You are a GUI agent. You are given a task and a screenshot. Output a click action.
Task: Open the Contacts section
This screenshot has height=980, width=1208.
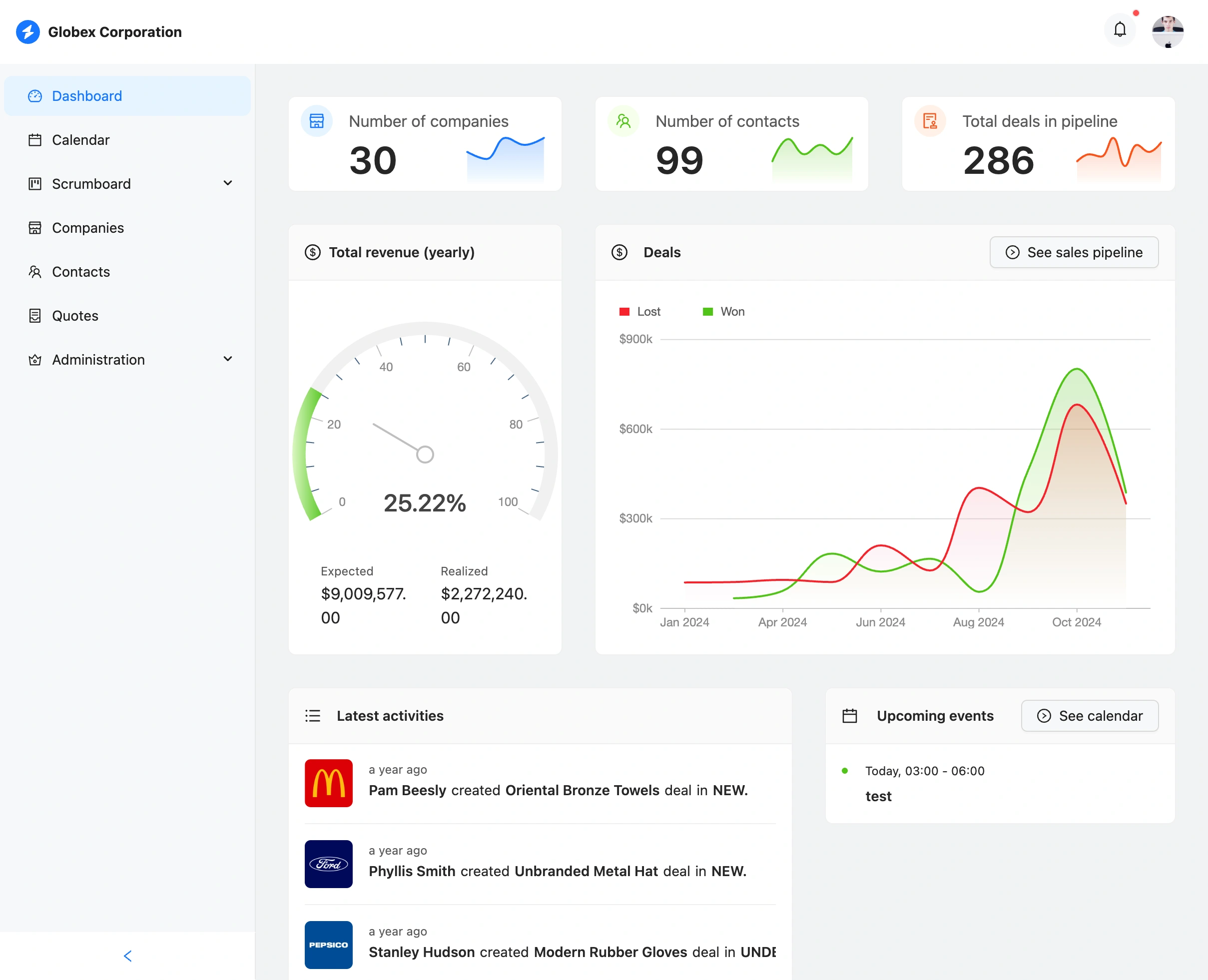81,272
